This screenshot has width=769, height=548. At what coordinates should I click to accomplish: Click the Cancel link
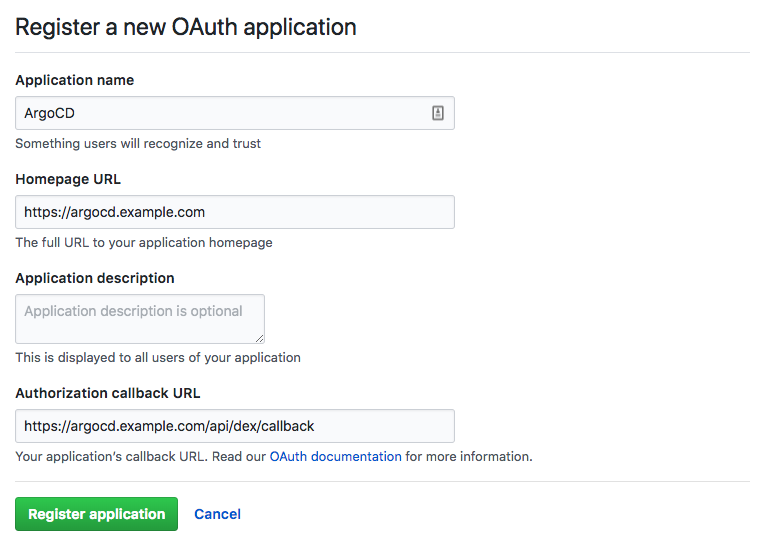pyautogui.click(x=217, y=514)
